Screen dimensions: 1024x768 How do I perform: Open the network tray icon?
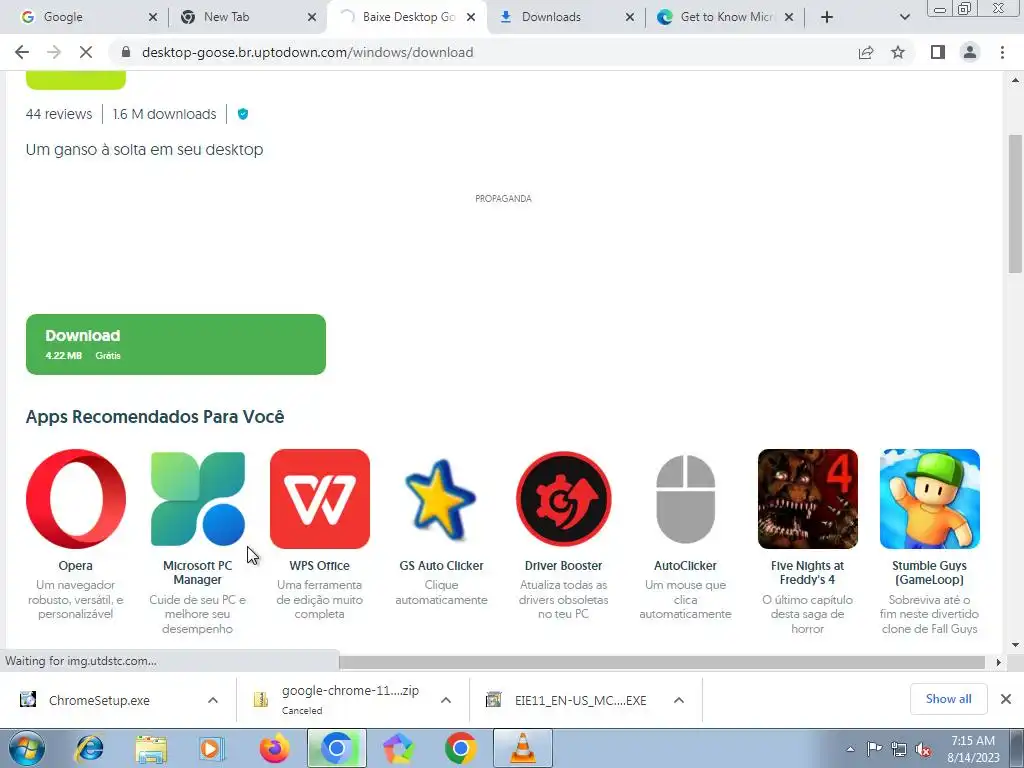(899, 749)
